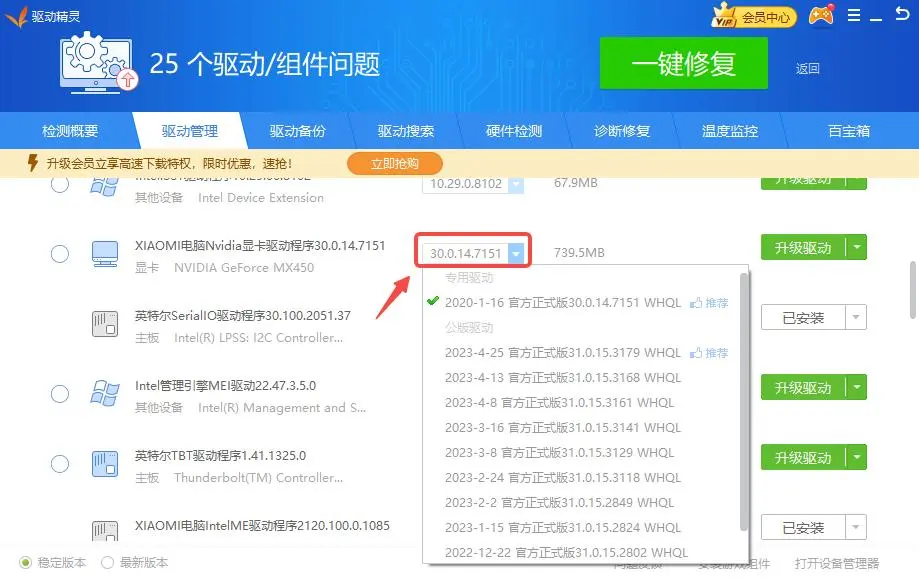Choose 2023-4-25 version 31.0.15.3179 WHQL
The width and height of the screenshot is (919, 579).
coord(562,353)
